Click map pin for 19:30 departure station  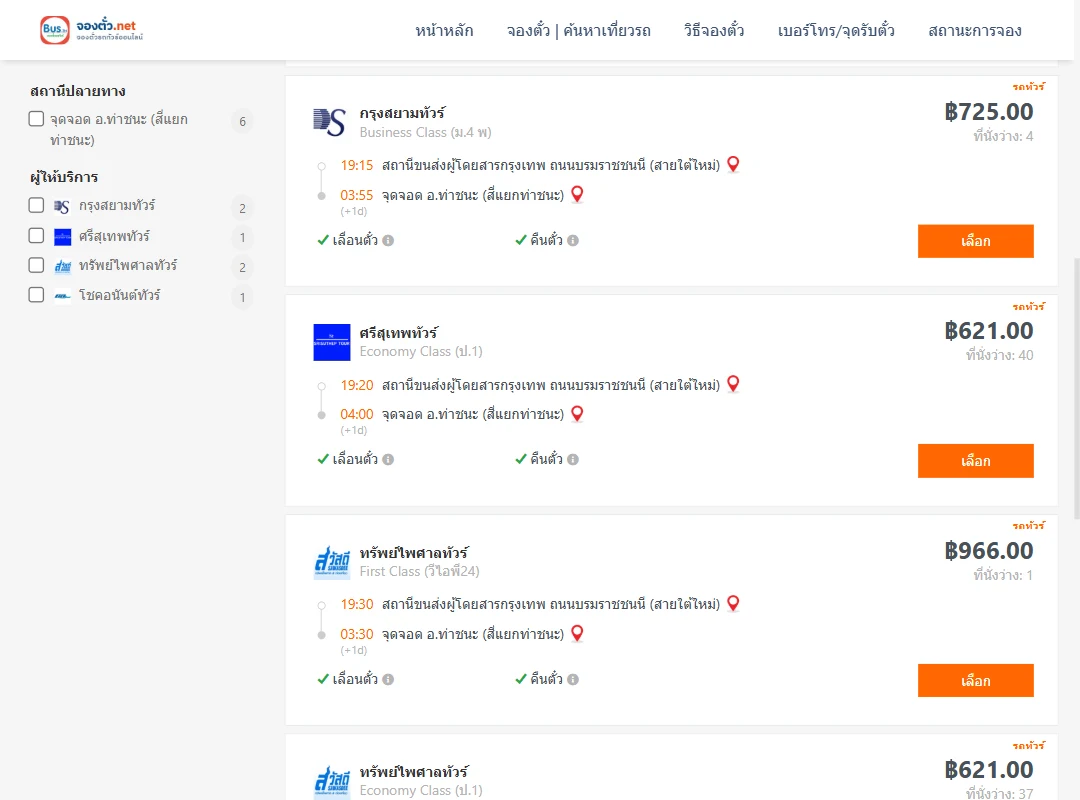point(734,603)
